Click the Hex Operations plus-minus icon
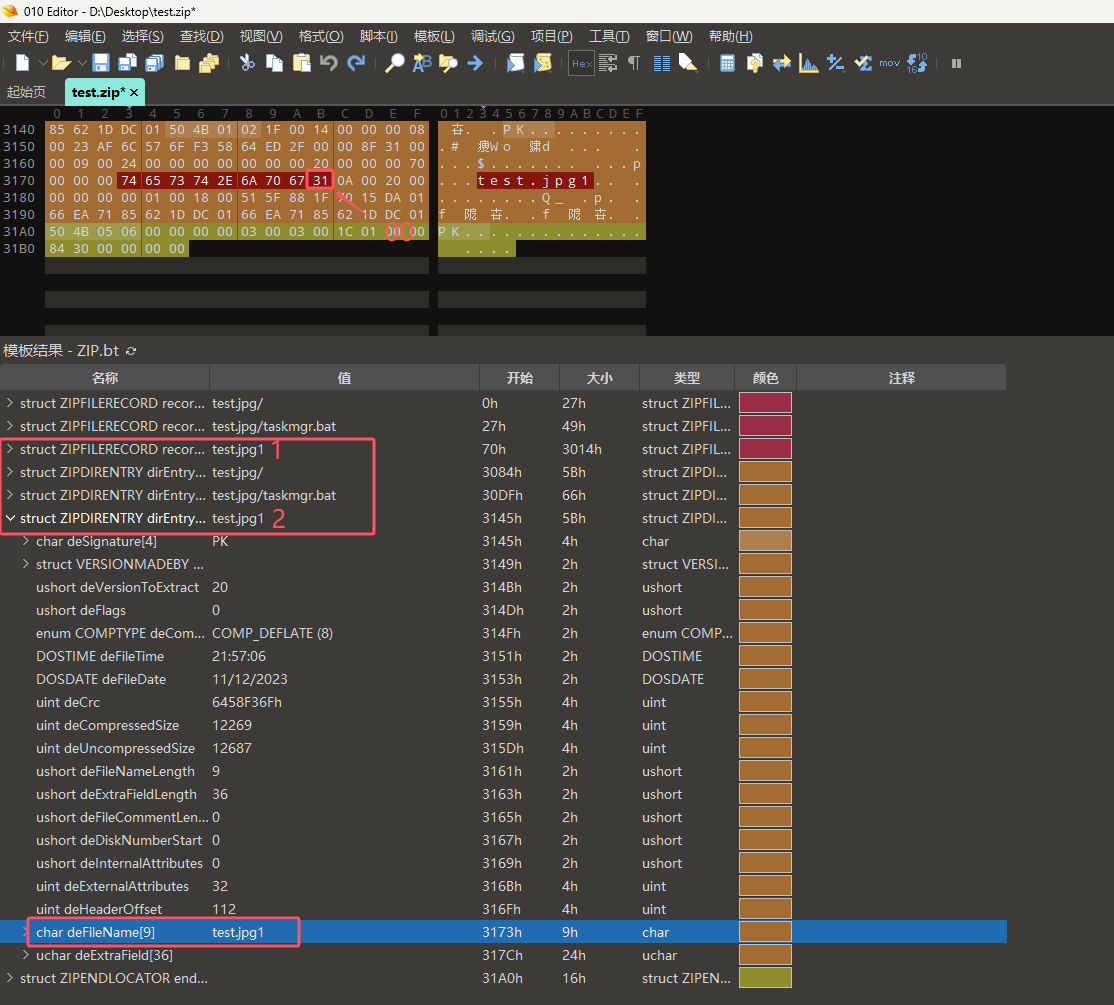1114x1005 pixels. [x=836, y=63]
